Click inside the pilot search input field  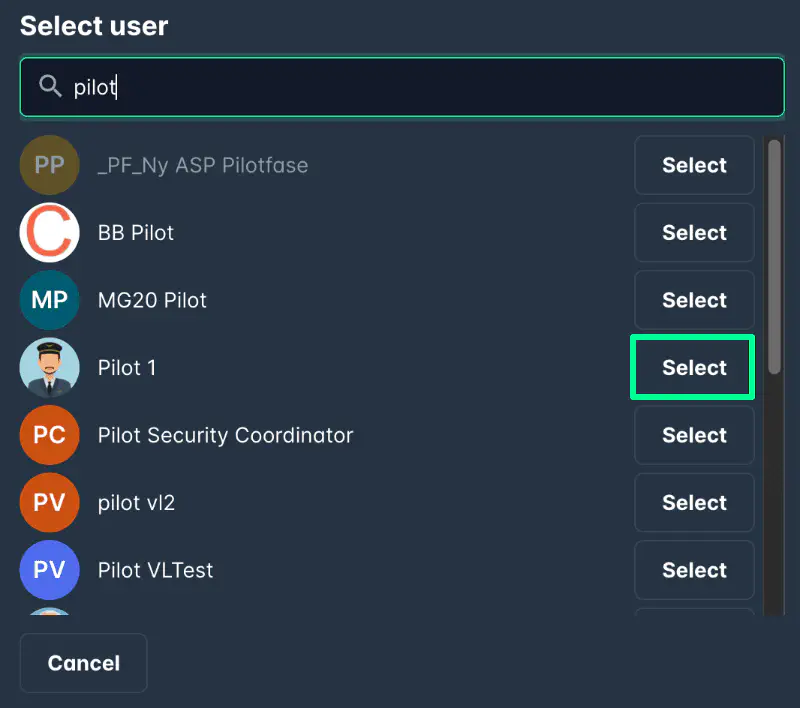[x=300, y=87]
